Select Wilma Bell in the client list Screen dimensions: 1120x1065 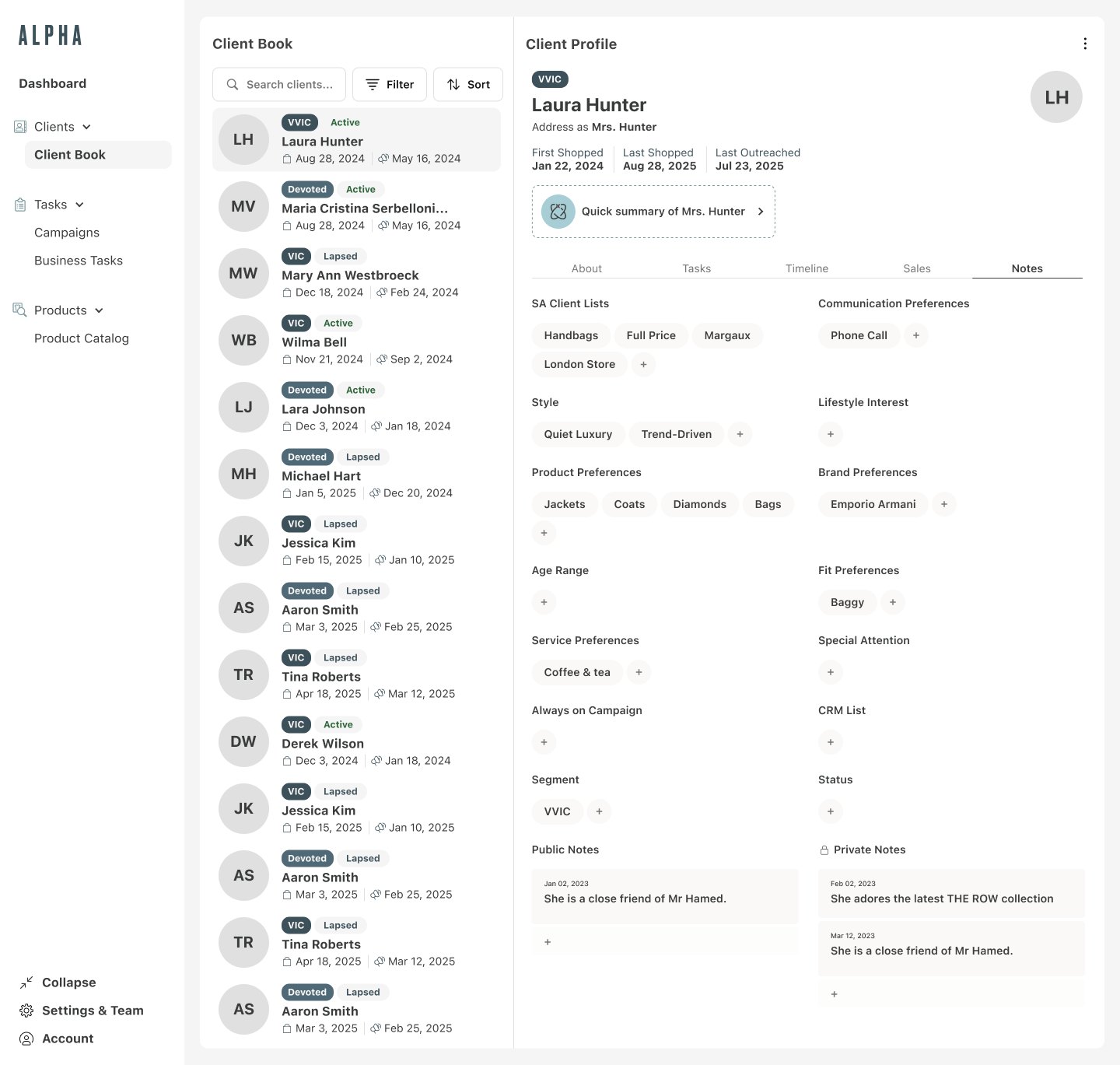(x=357, y=340)
